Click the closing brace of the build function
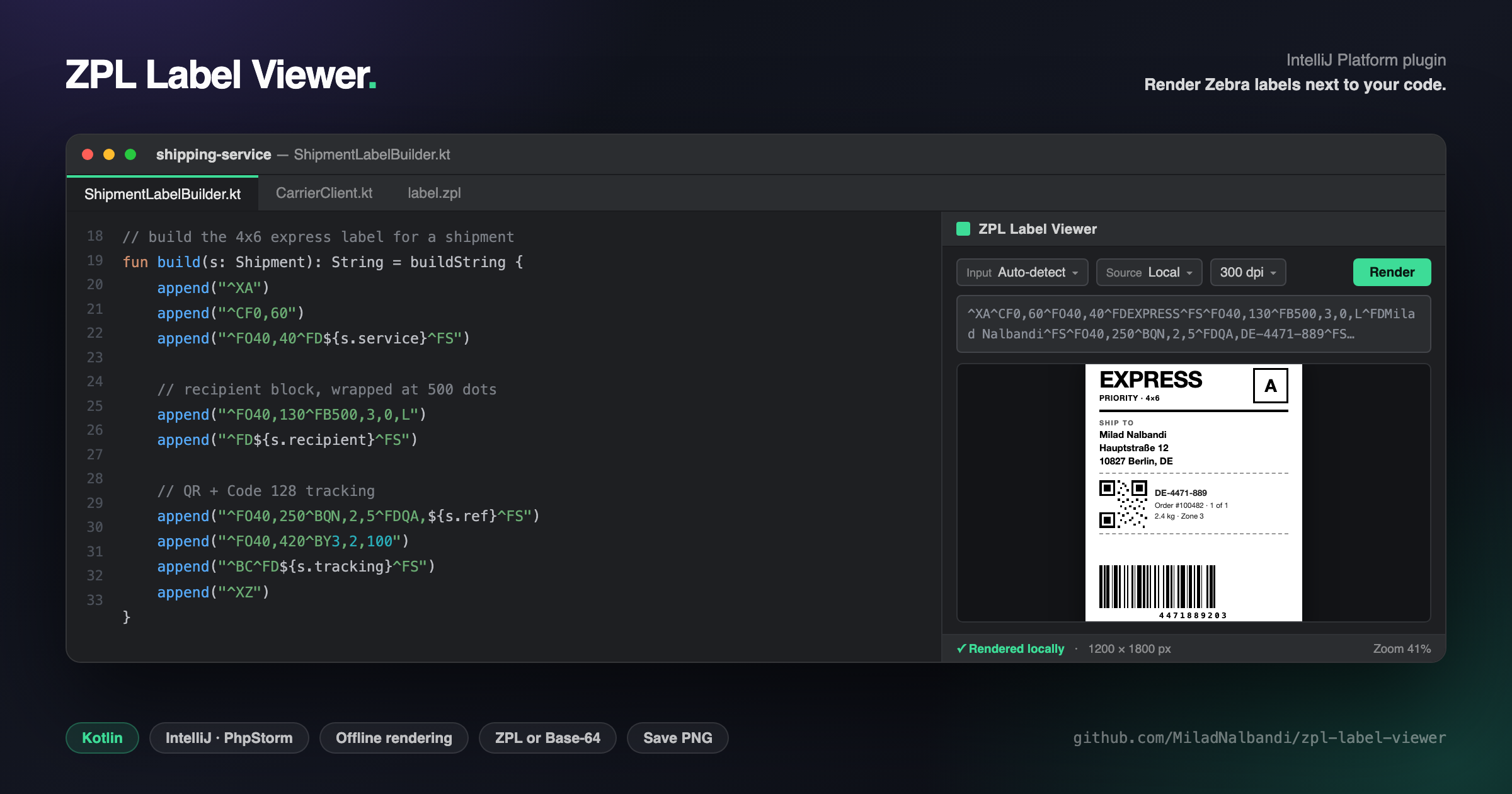 (127, 617)
